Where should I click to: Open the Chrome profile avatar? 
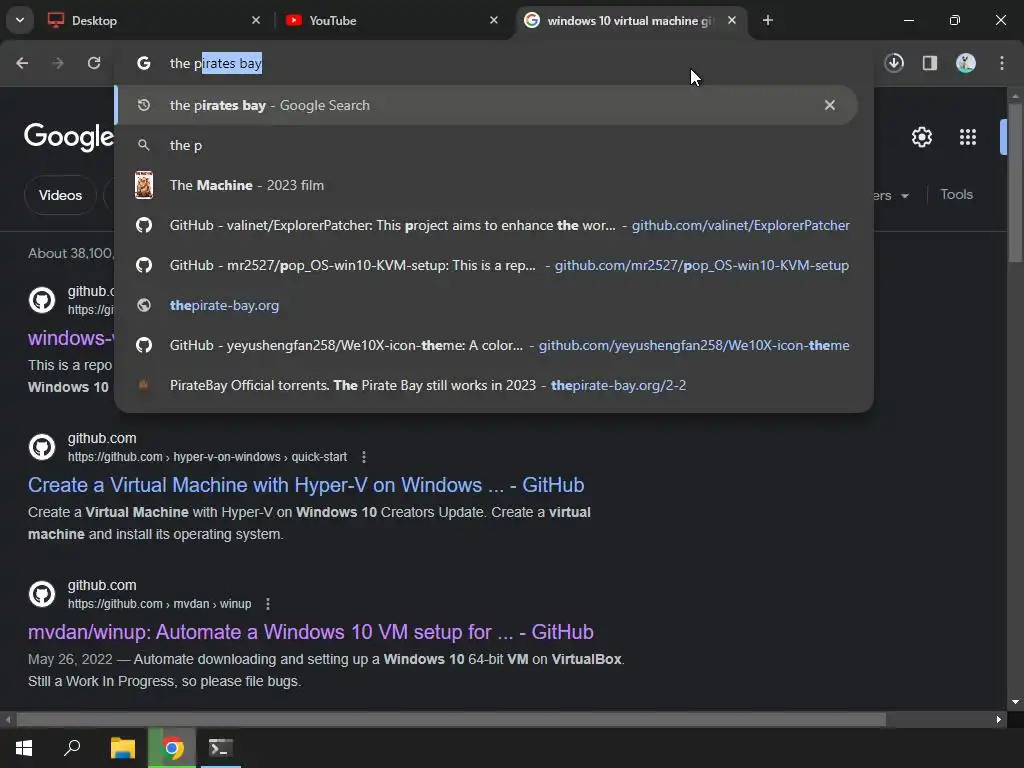pyautogui.click(x=966, y=63)
